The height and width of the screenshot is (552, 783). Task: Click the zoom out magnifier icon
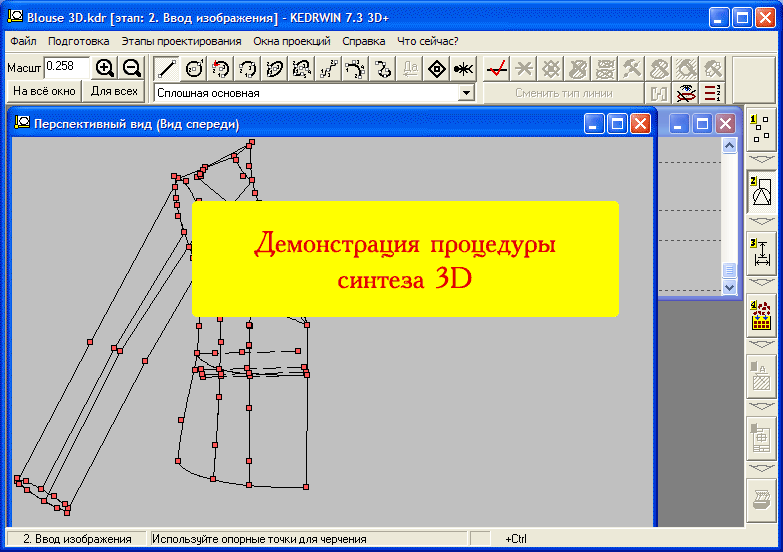(131, 68)
